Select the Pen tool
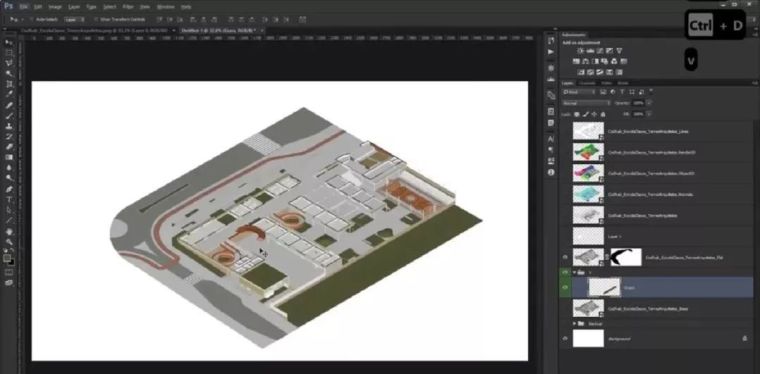 coord(9,189)
